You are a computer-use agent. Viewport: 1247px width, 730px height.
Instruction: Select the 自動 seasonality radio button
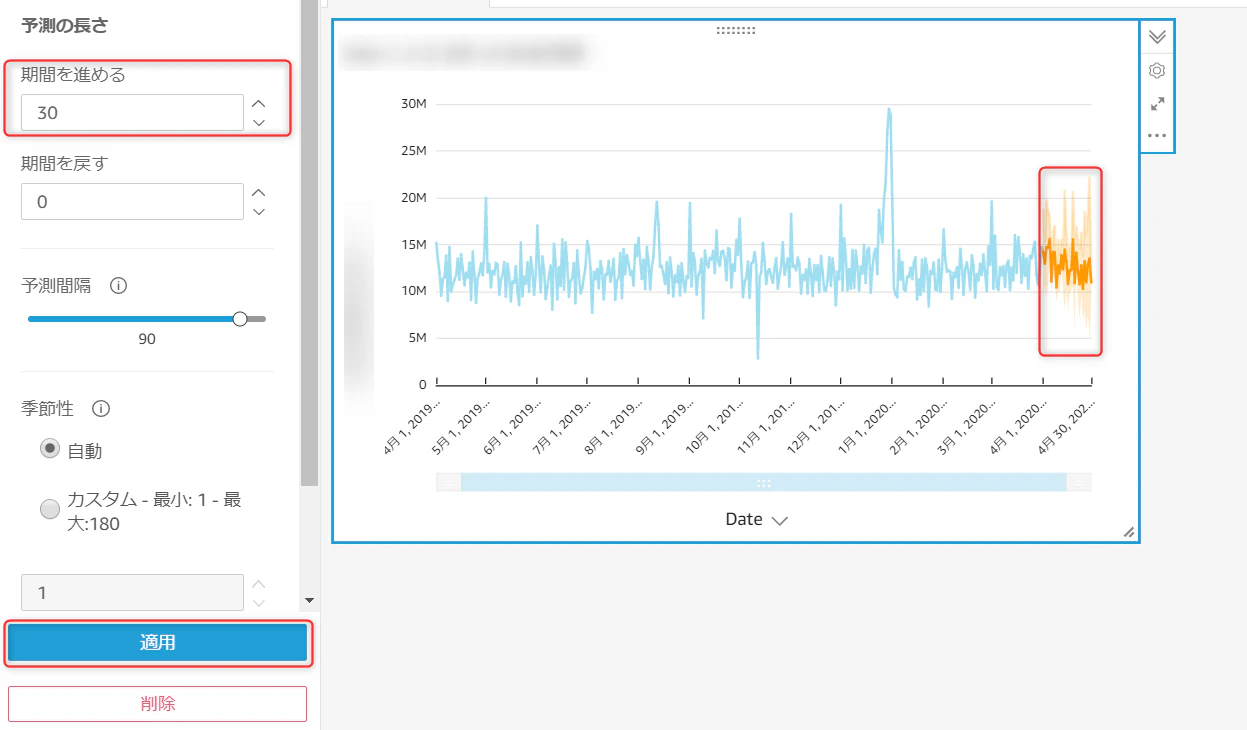(x=50, y=450)
